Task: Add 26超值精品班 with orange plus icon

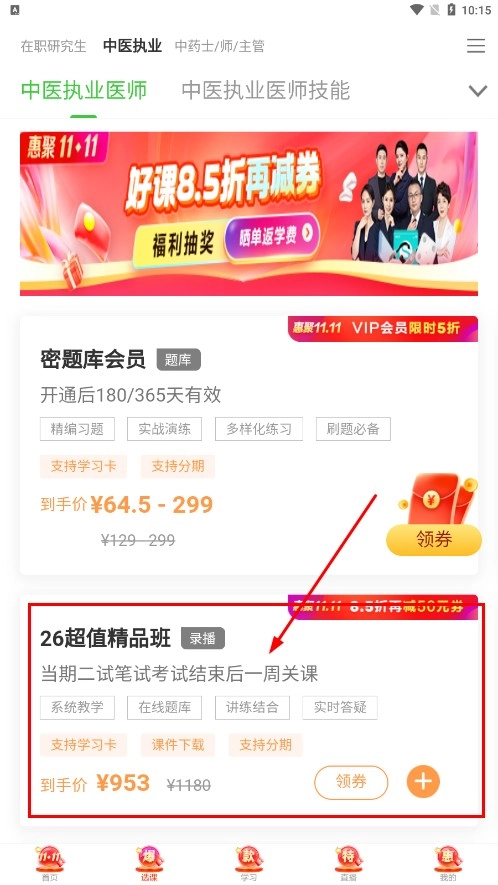Action: coord(423,782)
